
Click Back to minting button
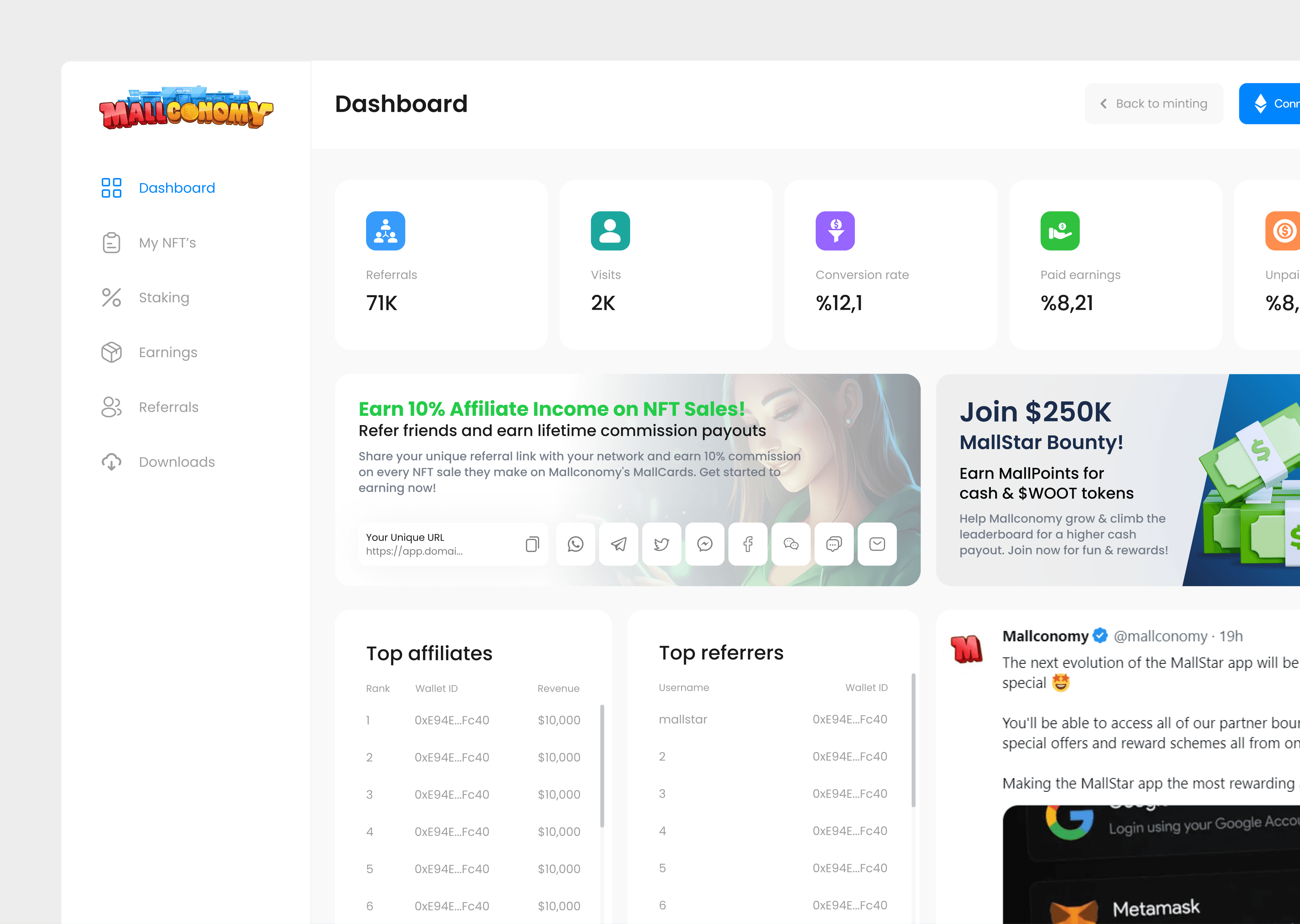[x=1154, y=104]
